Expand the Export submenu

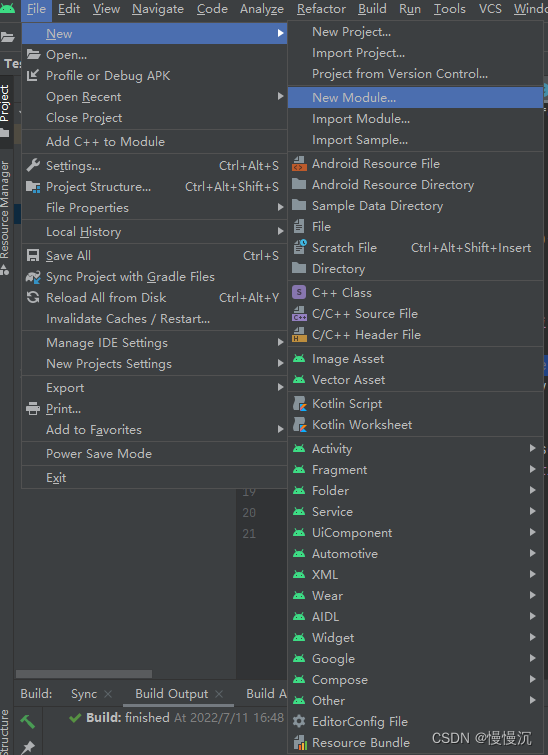click(280, 387)
